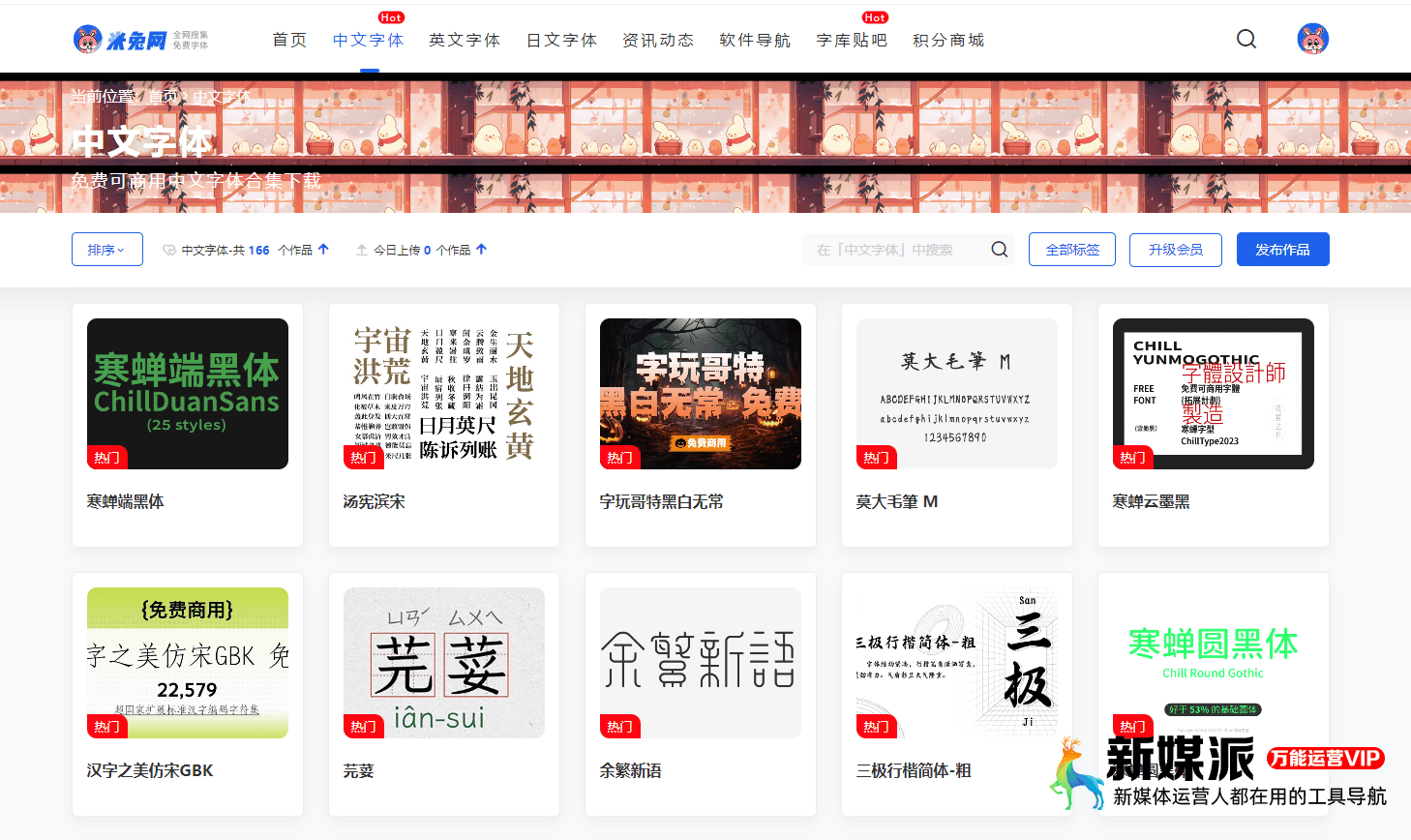The height and width of the screenshot is (840, 1411).
Task: Open 全部标签
Action: (1071, 249)
